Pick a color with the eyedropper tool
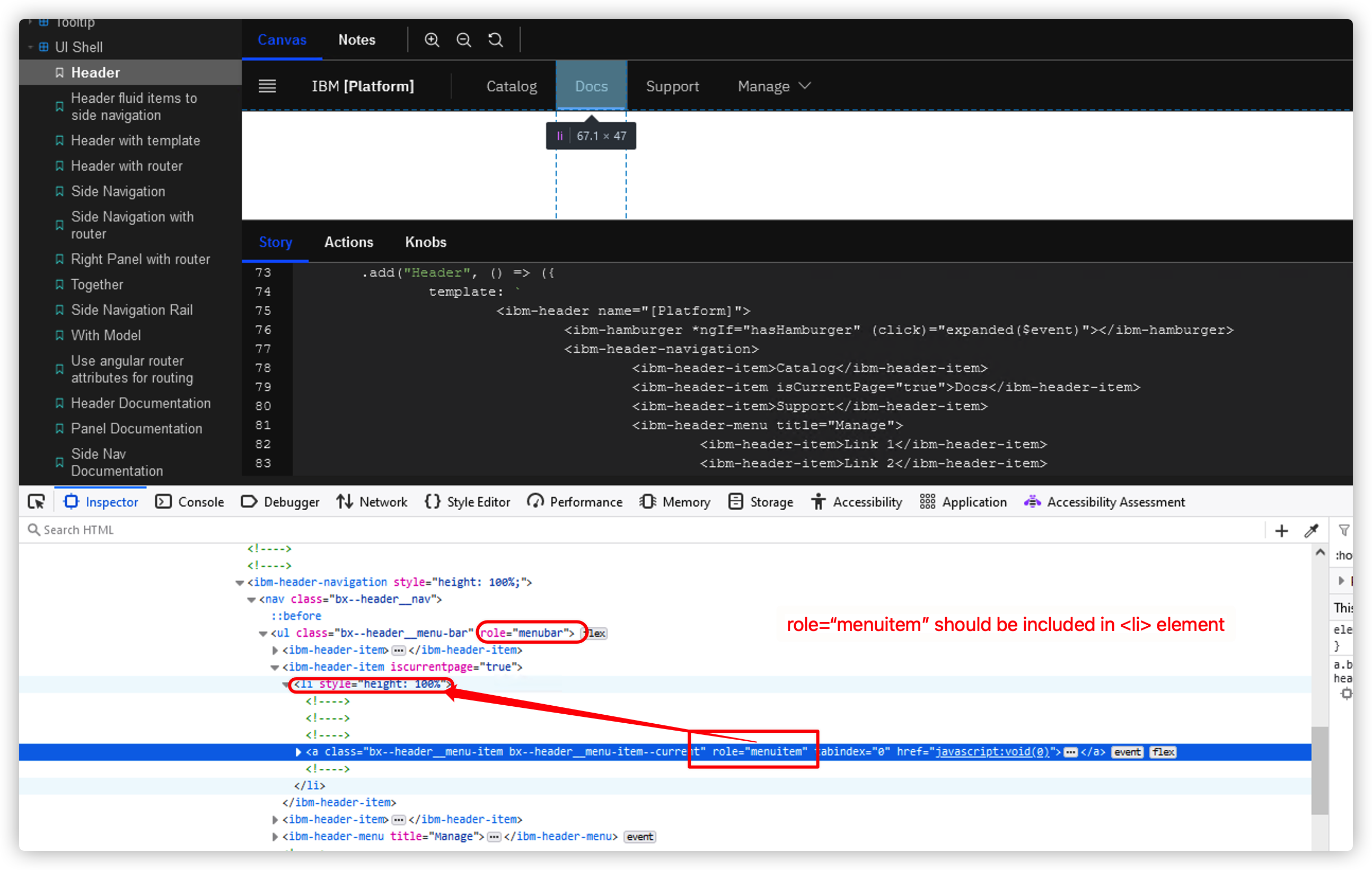The width and height of the screenshot is (1372, 870). pos(1312,530)
